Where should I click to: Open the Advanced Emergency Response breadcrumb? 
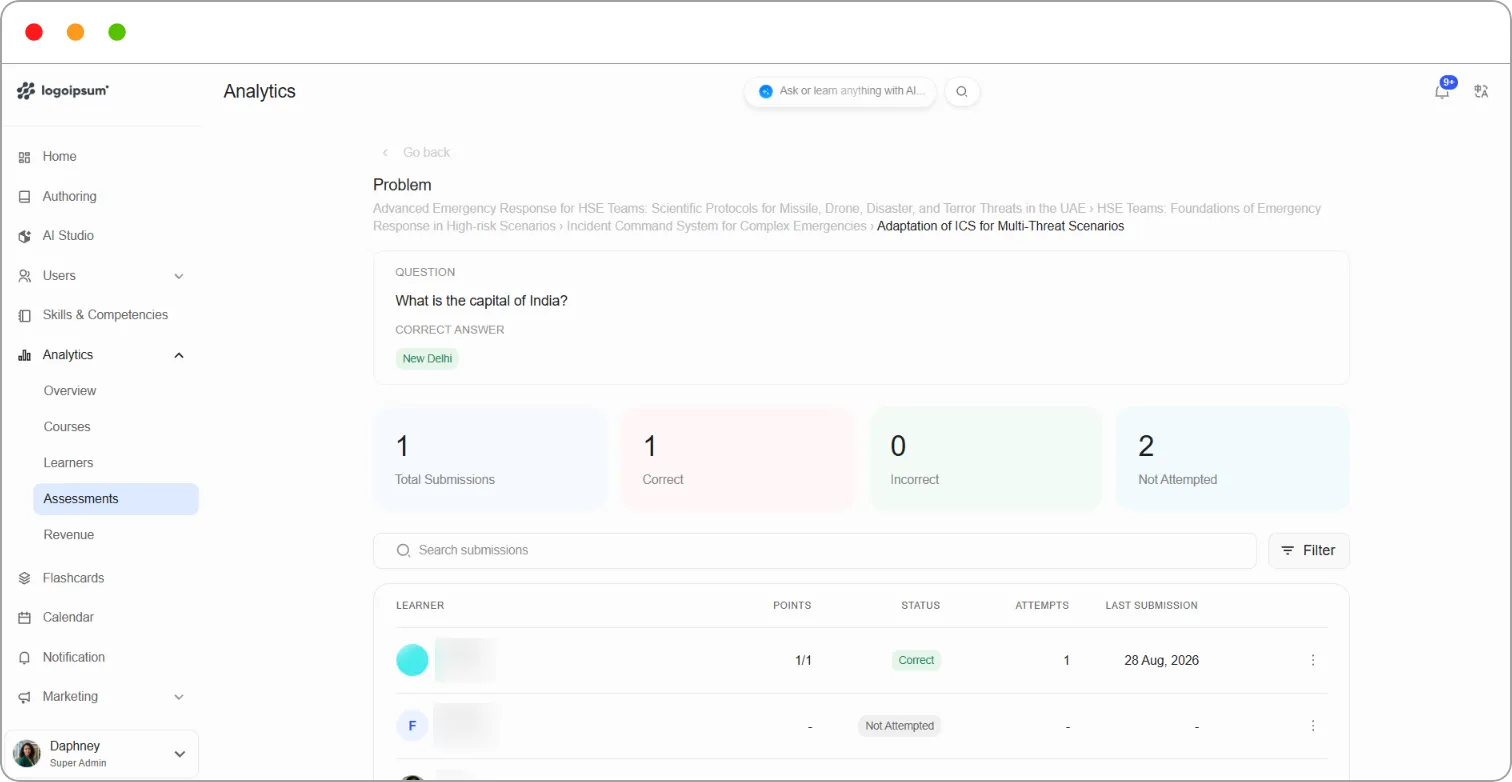click(x=729, y=209)
